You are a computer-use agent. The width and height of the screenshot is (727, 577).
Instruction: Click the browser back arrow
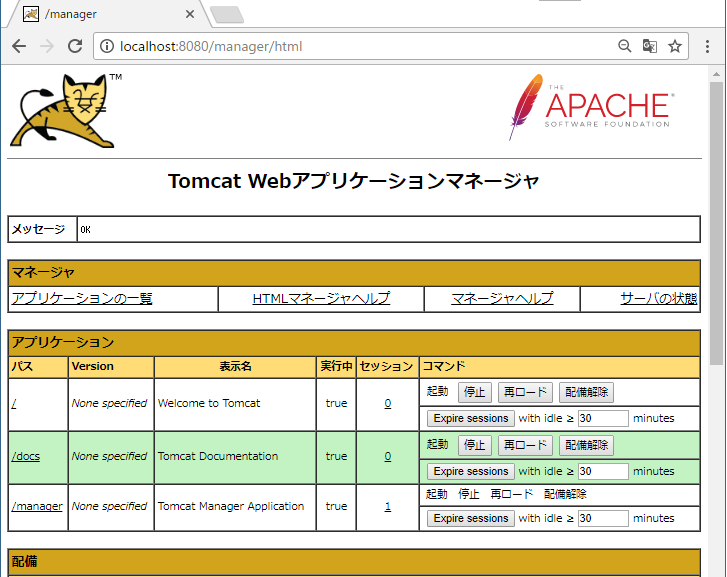(x=19, y=46)
